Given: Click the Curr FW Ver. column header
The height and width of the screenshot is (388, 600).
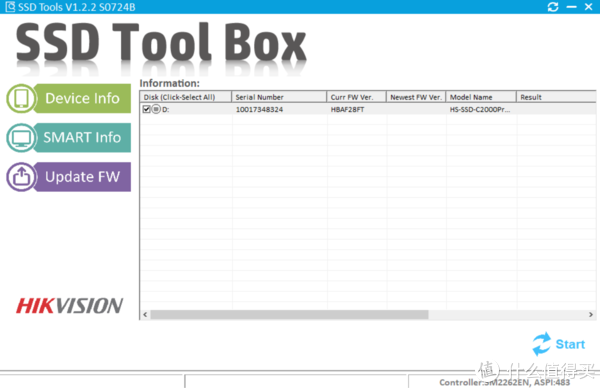Looking at the screenshot, I should 356,97.
